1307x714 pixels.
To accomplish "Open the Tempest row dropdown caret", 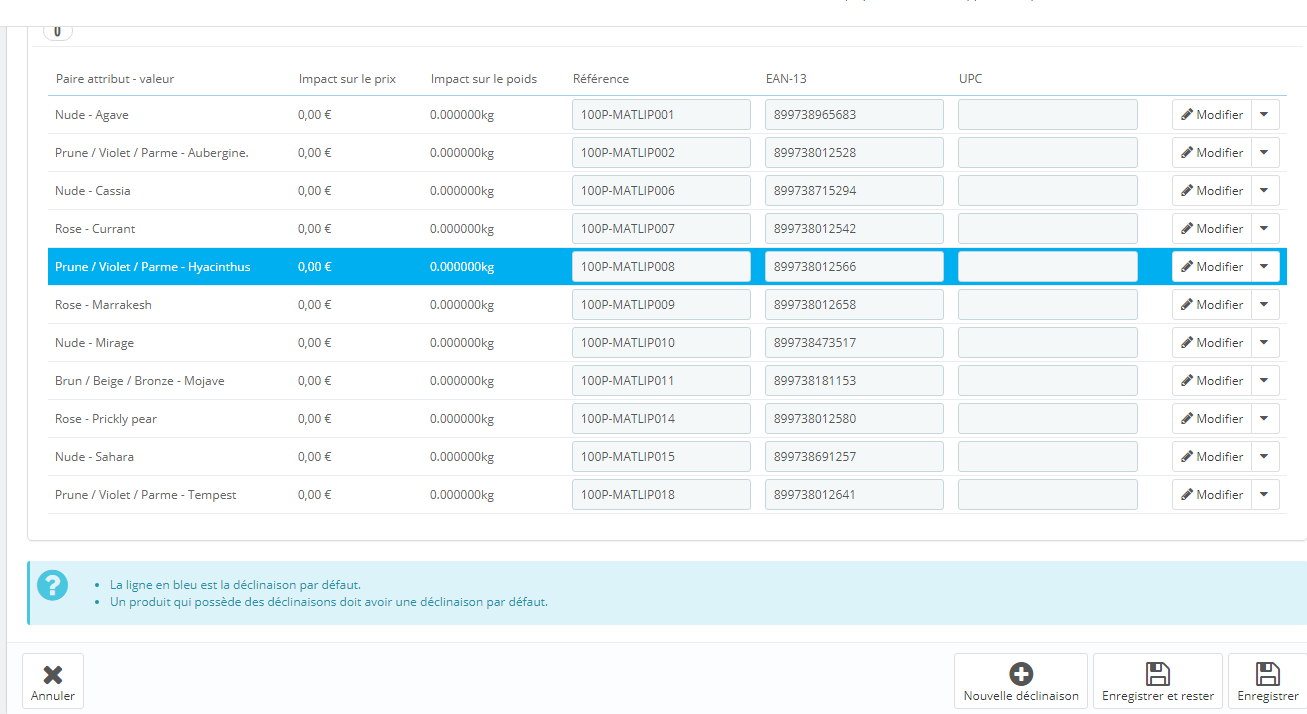I will [x=1265, y=495].
